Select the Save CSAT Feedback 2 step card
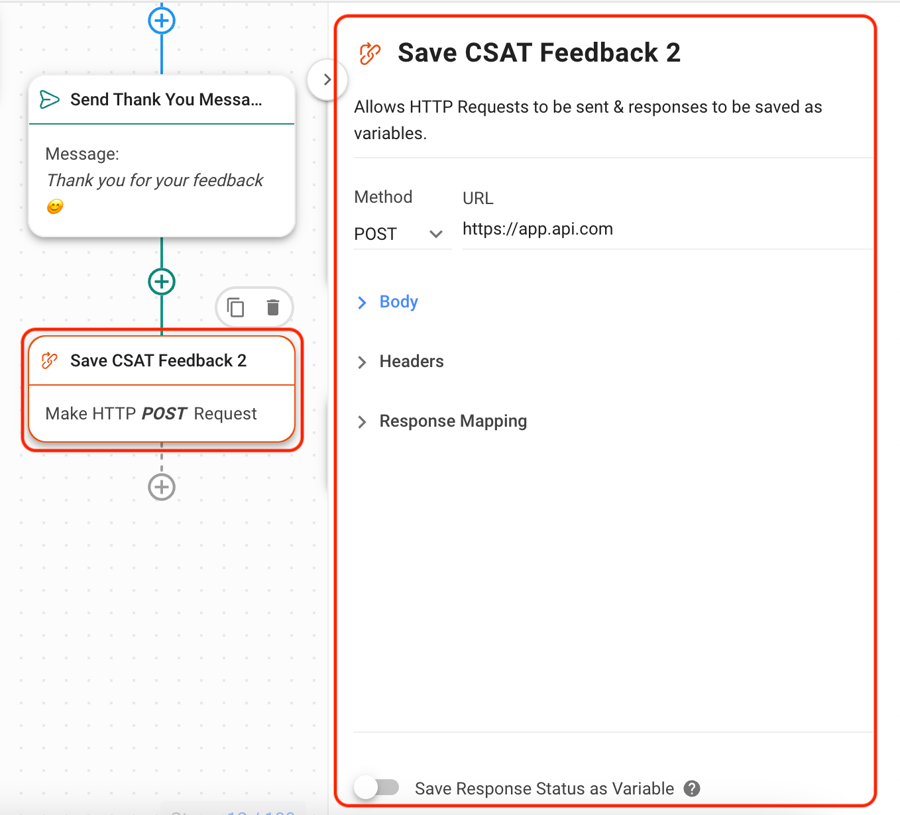The width and height of the screenshot is (900, 815). [162, 390]
